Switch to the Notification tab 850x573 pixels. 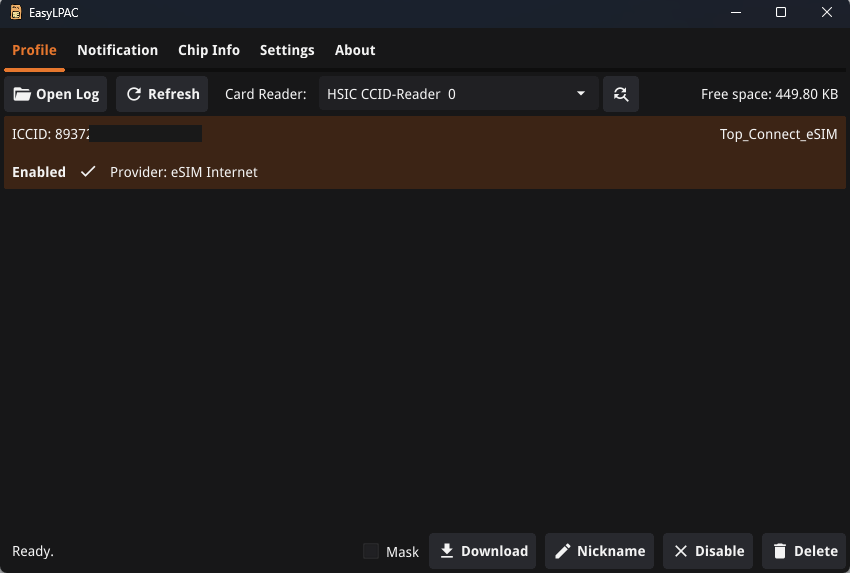pos(117,50)
